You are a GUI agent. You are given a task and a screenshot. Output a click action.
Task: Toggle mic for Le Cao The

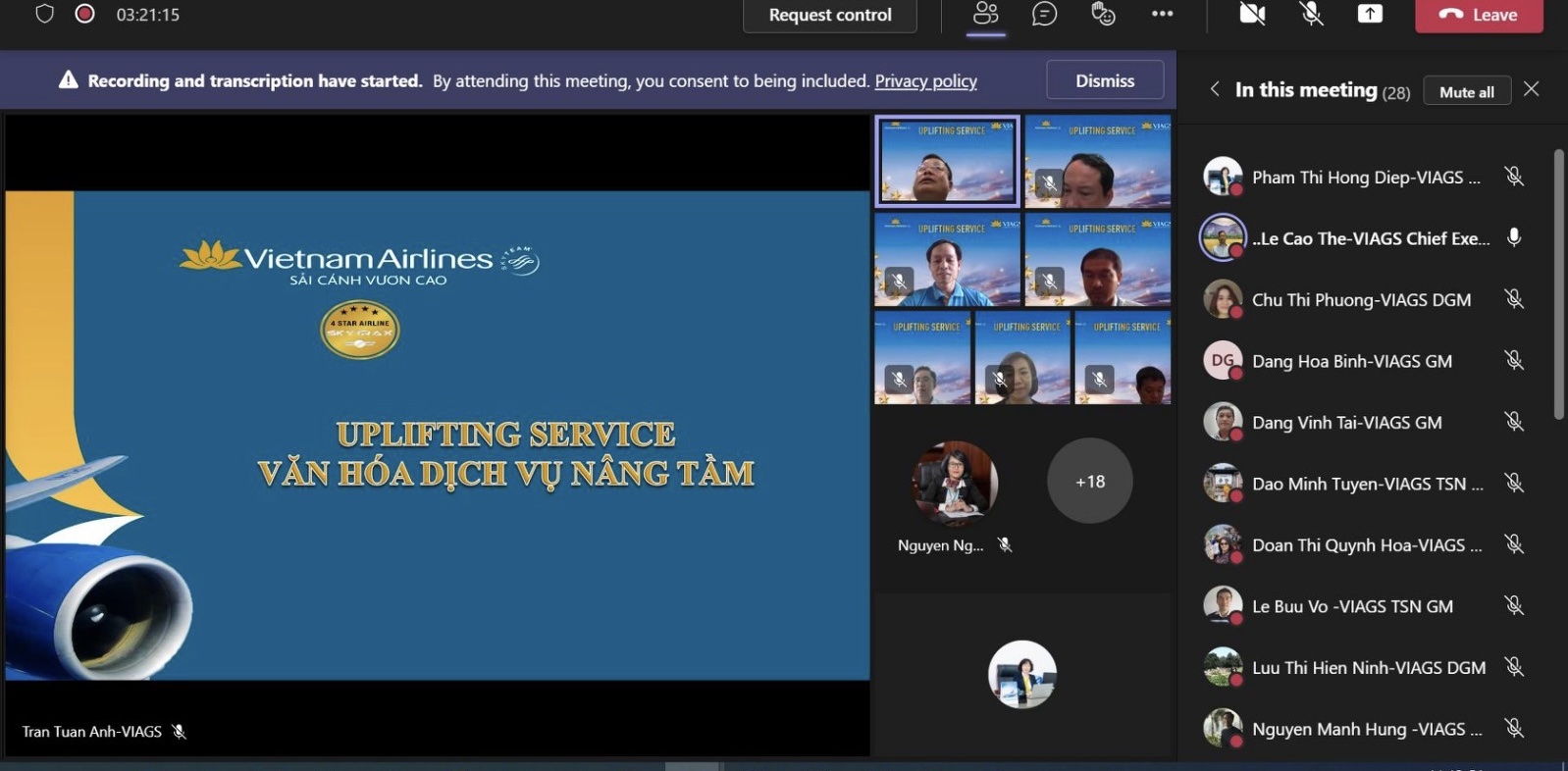pos(1514,237)
